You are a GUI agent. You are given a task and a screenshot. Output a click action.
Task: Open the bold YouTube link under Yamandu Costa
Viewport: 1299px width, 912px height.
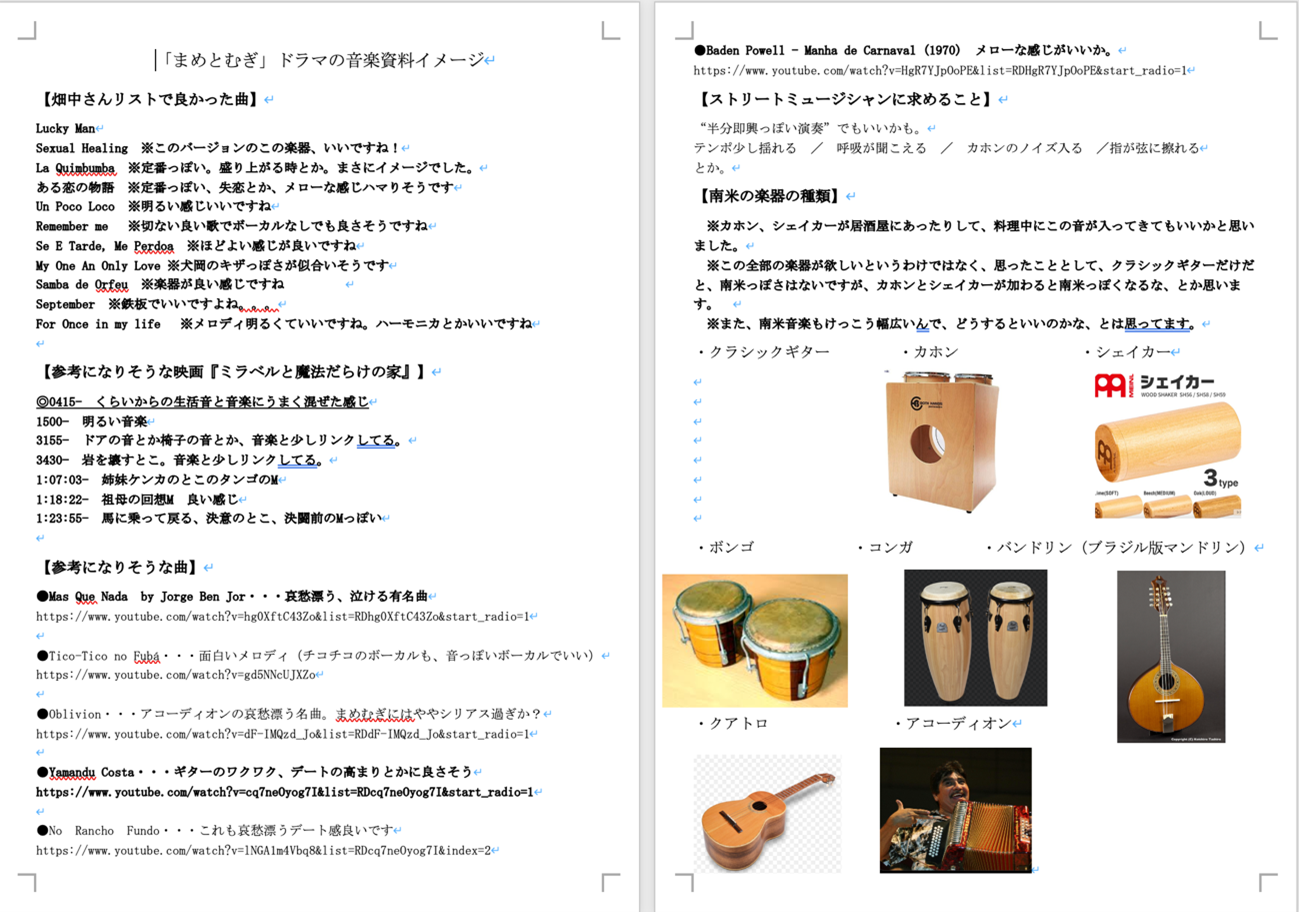(285, 792)
